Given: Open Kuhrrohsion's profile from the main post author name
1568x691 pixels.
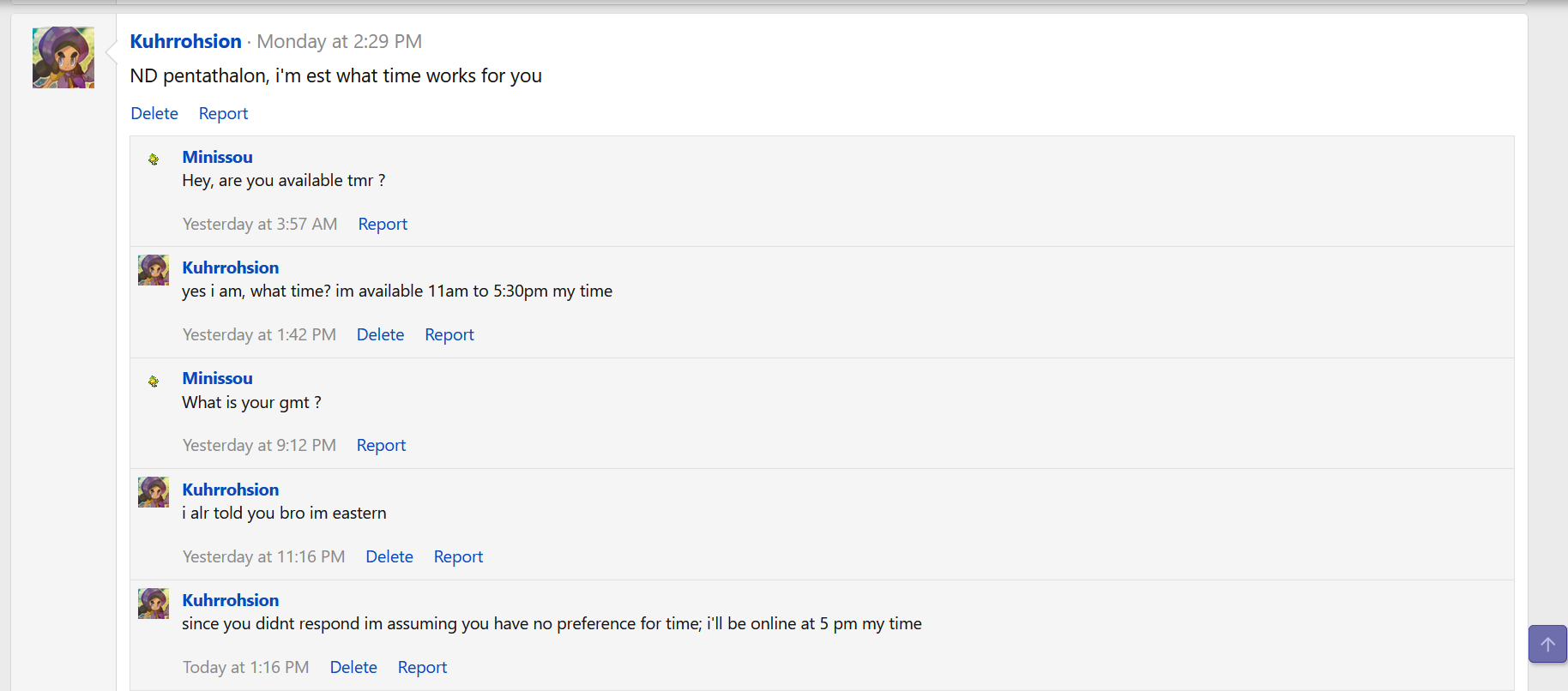Looking at the screenshot, I should [x=185, y=41].
